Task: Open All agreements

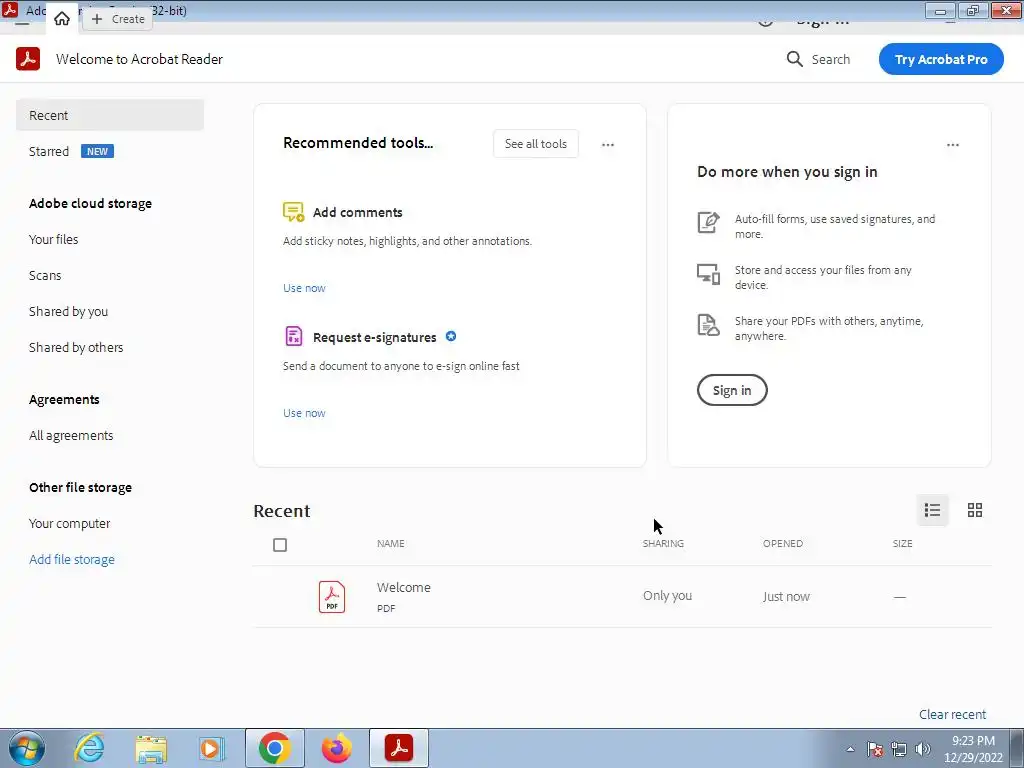Action: [x=71, y=436]
